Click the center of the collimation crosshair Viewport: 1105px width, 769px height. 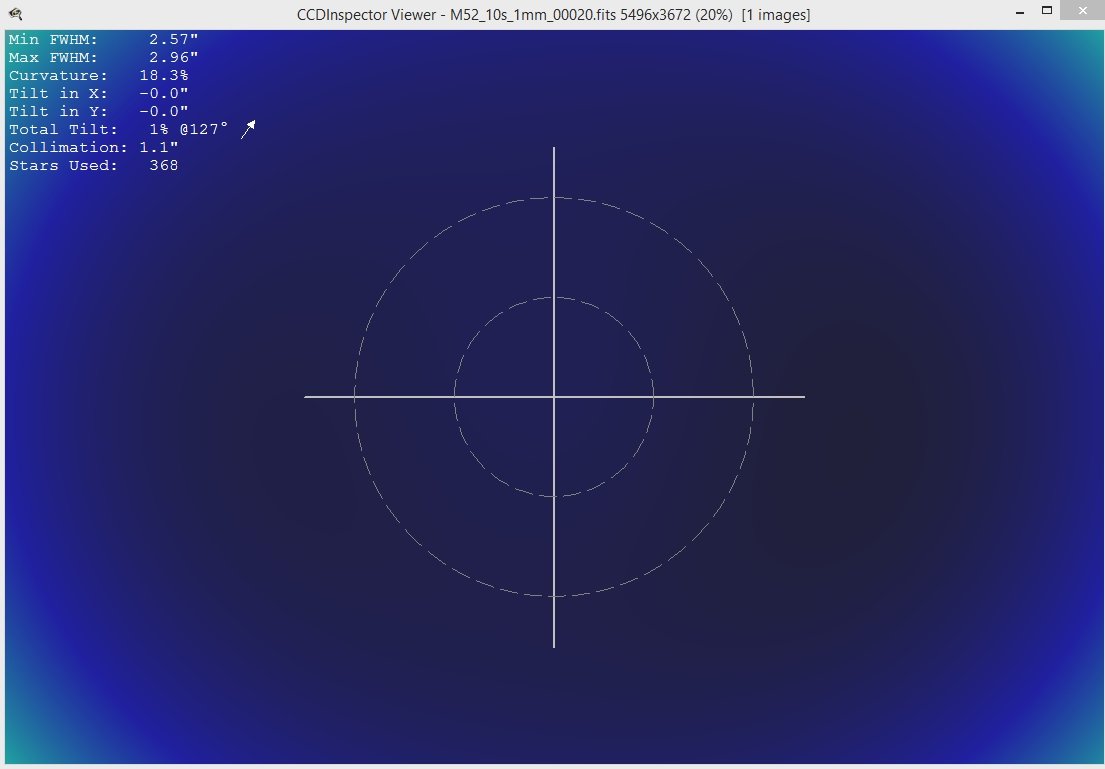coord(554,397)
